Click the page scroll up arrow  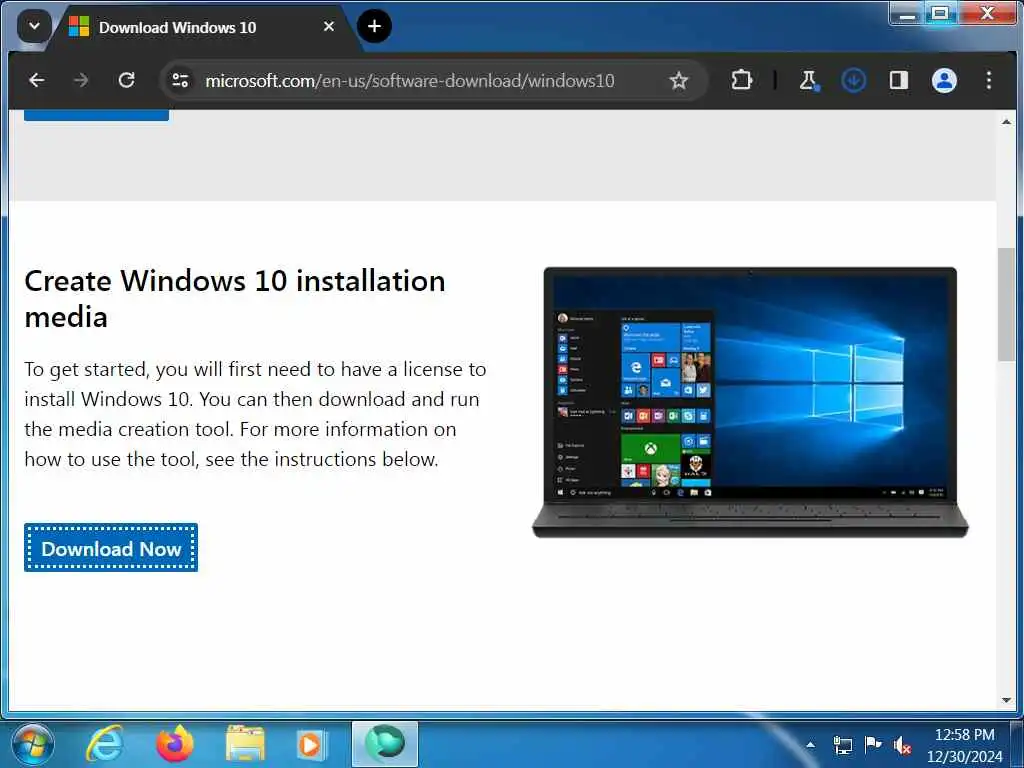[x=1006, y=122]
